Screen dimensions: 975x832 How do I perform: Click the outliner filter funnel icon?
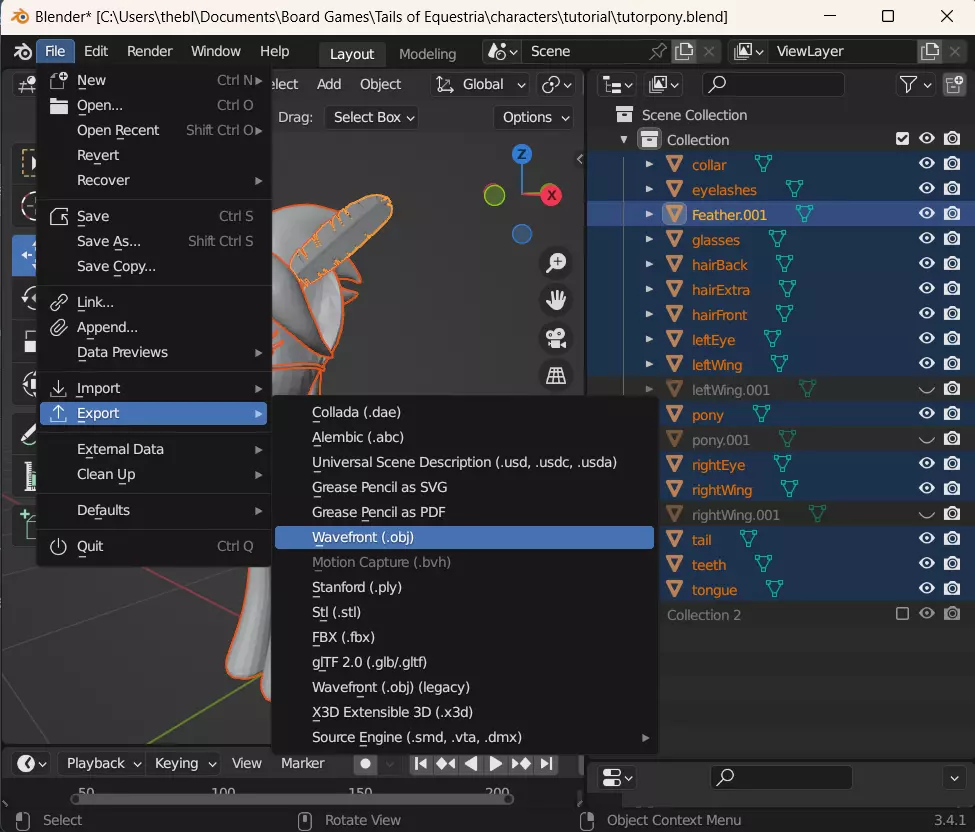909,85
